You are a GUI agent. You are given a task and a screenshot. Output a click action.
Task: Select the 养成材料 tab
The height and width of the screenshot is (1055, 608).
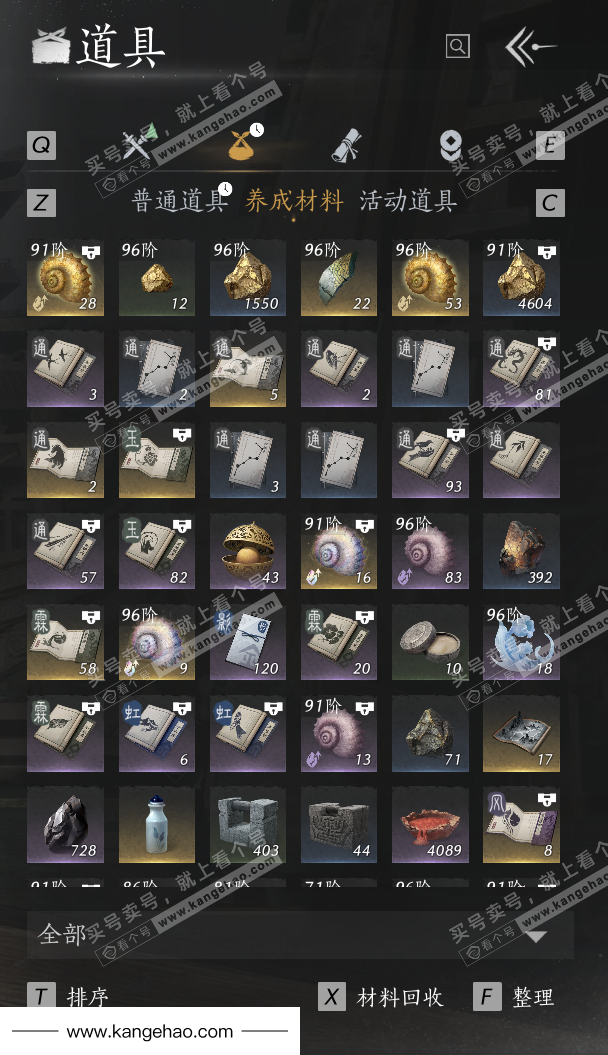click(294, 201)
